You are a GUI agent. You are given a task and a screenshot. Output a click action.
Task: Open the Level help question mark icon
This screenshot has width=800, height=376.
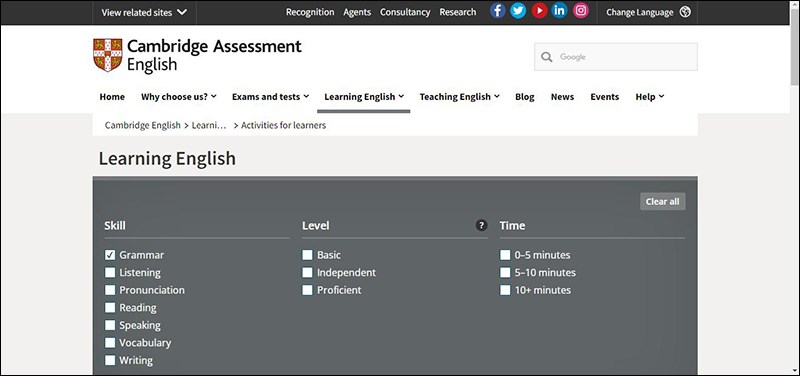pos(481,225)
